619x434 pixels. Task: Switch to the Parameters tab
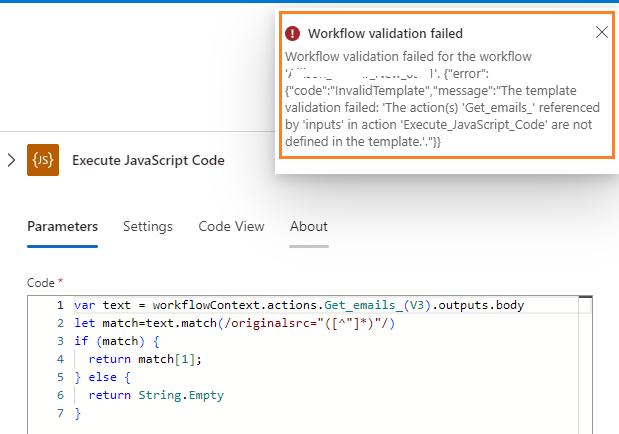coord(62,226)
